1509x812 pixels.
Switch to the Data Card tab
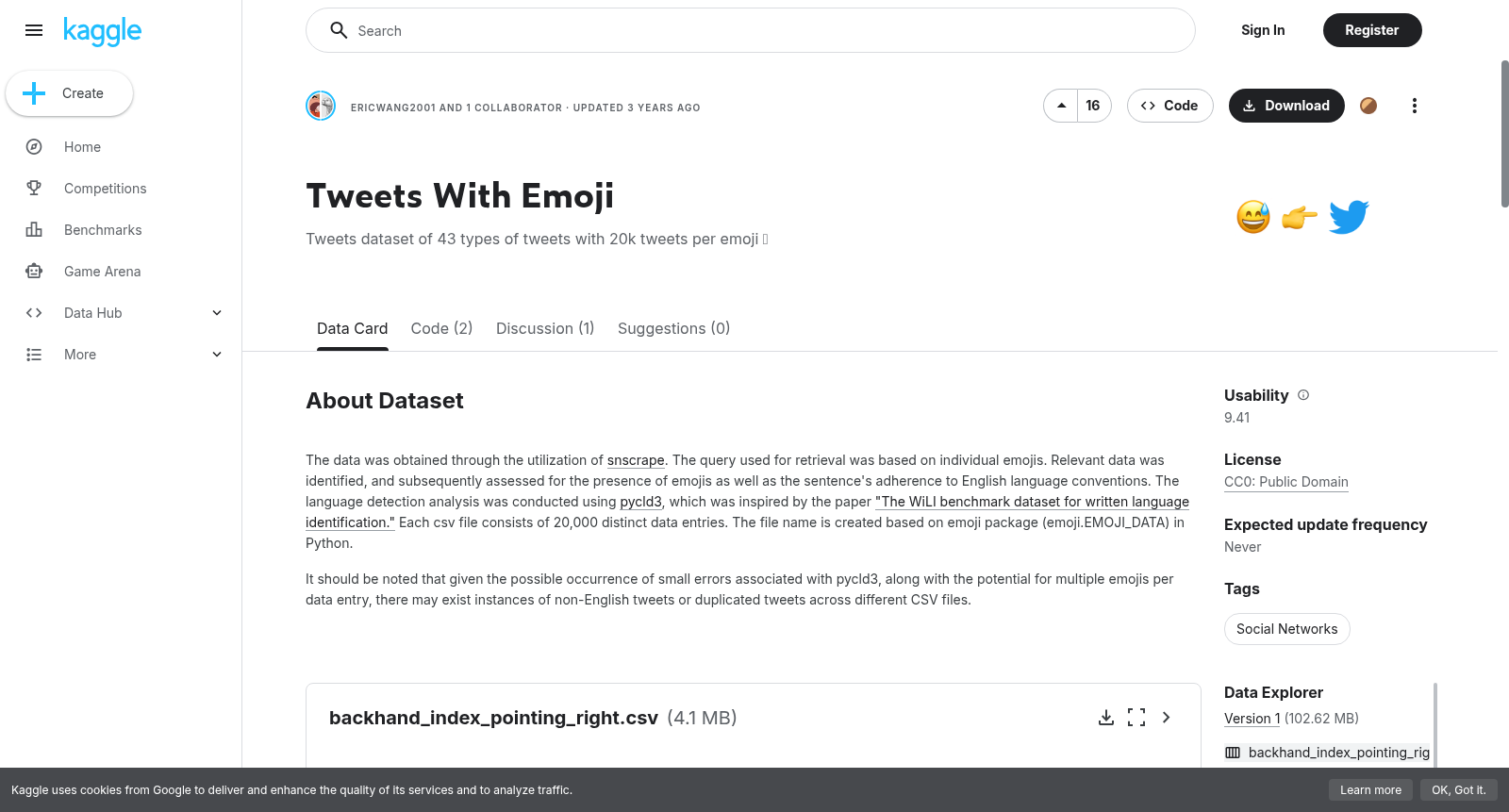click(x=353, y=328)
